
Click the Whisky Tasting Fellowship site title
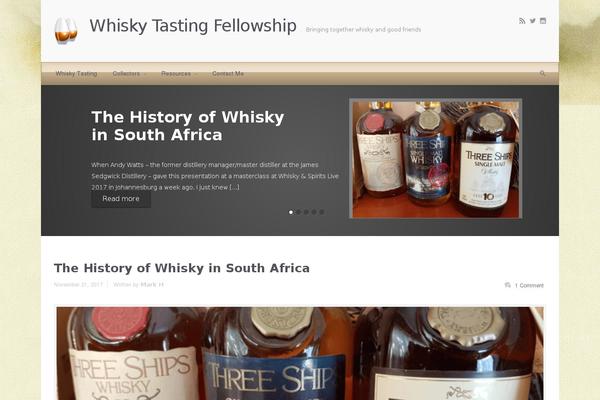click(x=193, y=26)
